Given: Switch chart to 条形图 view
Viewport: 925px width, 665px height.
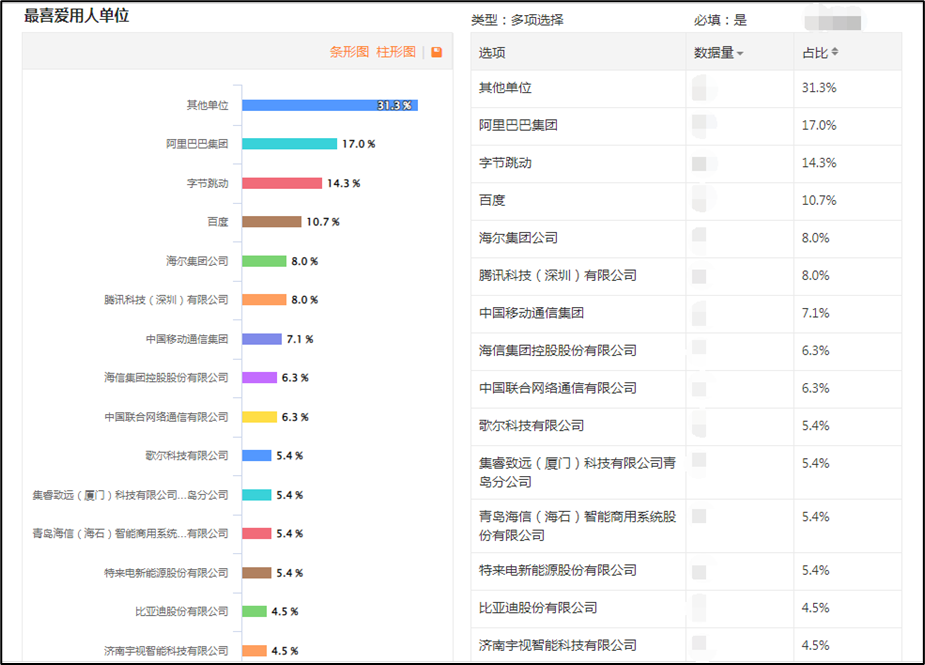Looking at the screenshot, I should 349,52.
